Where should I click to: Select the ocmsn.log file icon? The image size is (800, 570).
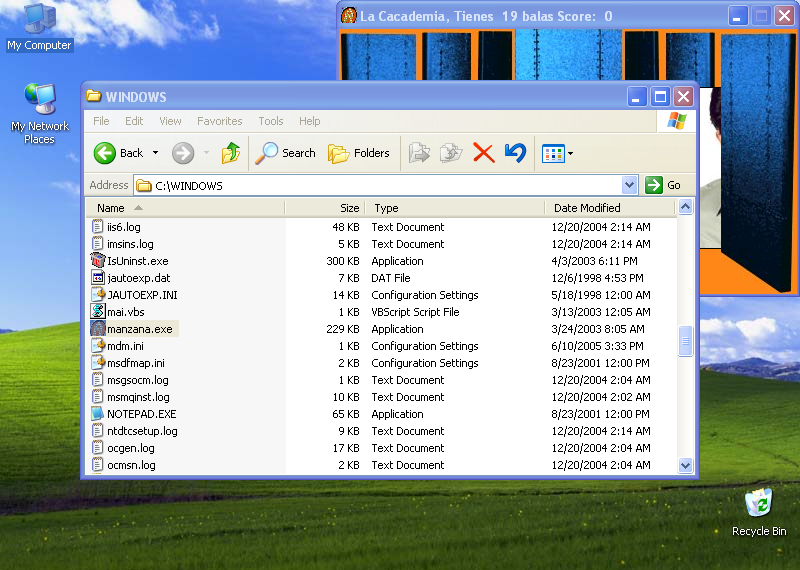coord(97,464)
